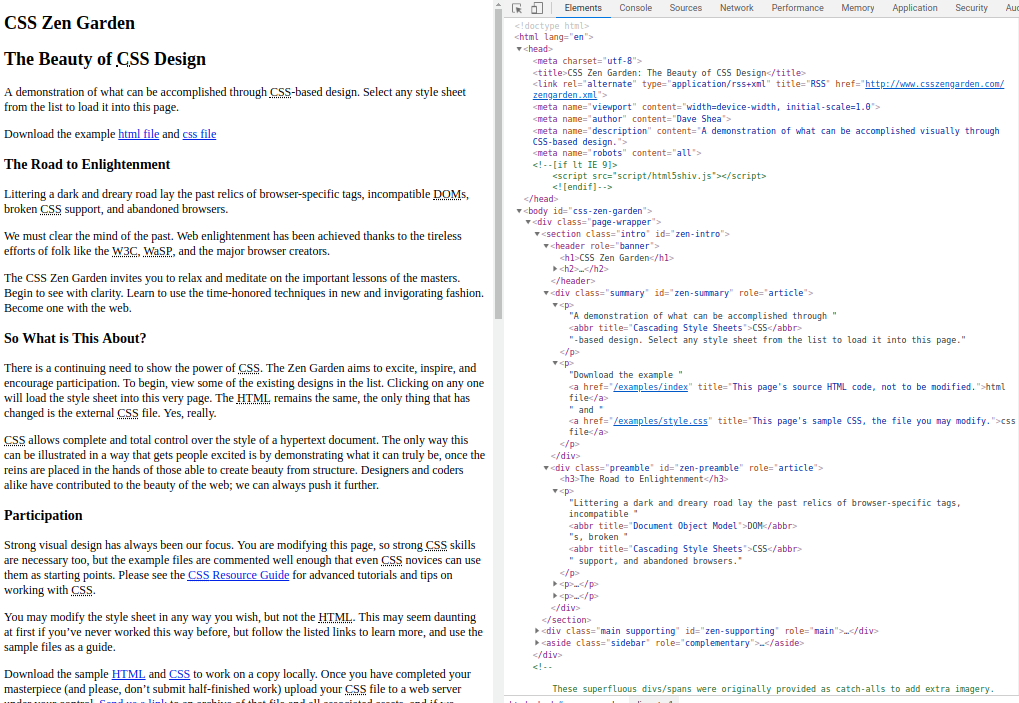
Task: Collapse the body css-zen-garden node
Action: (x=519, y=211)
